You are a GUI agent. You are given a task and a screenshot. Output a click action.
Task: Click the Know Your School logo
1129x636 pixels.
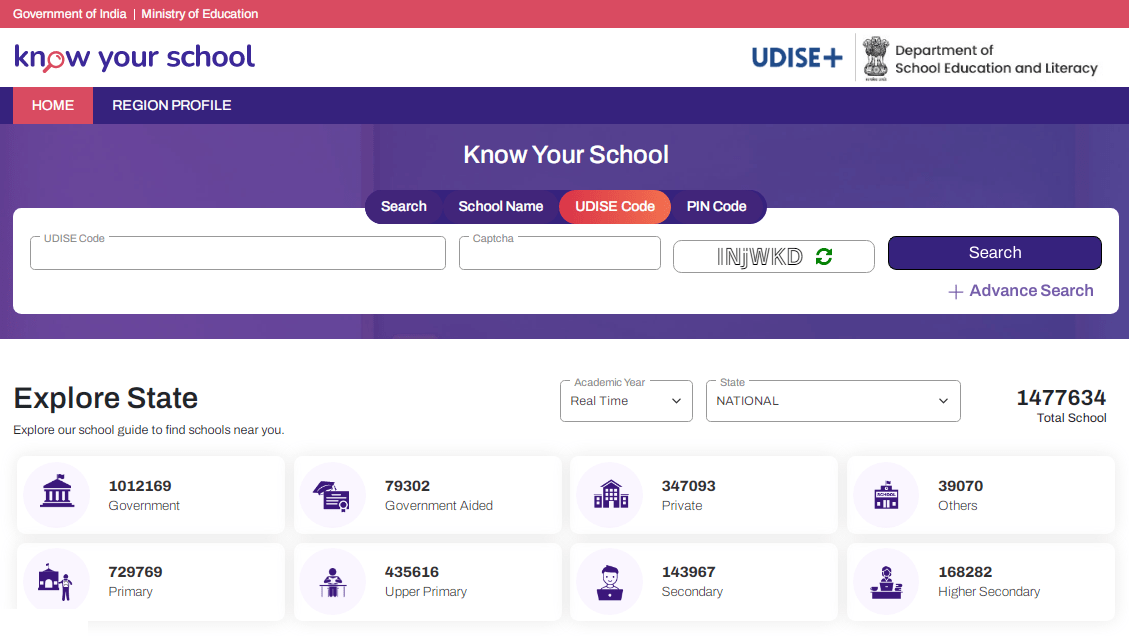135,58
